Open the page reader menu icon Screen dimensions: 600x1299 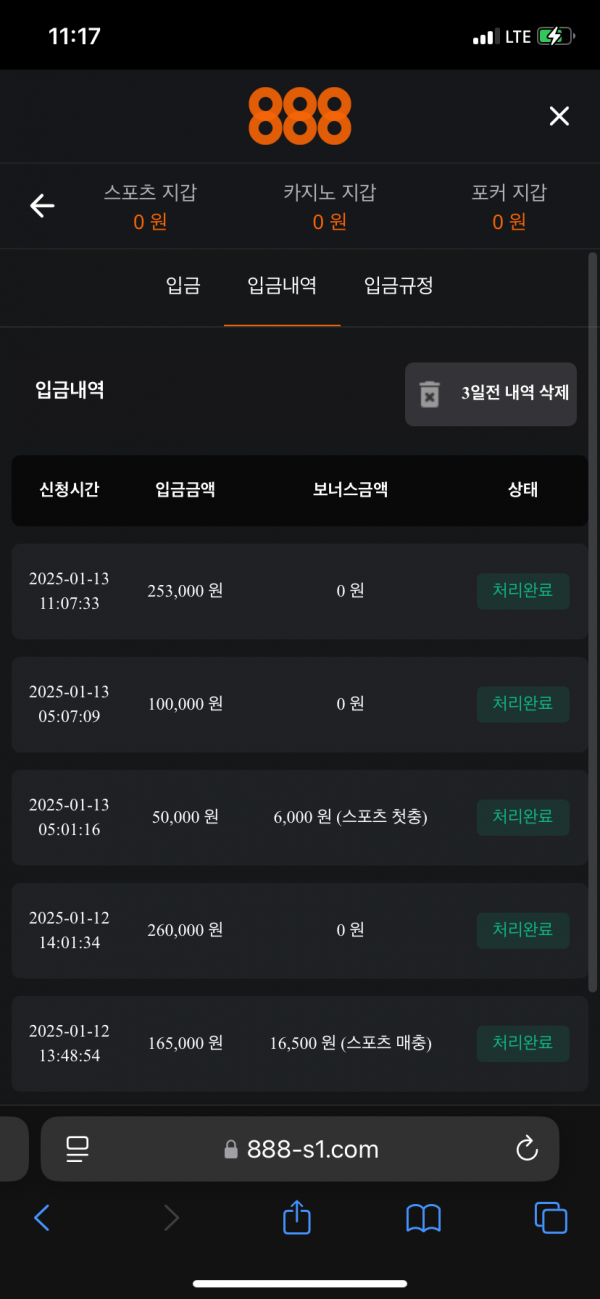pos(77,1149)
